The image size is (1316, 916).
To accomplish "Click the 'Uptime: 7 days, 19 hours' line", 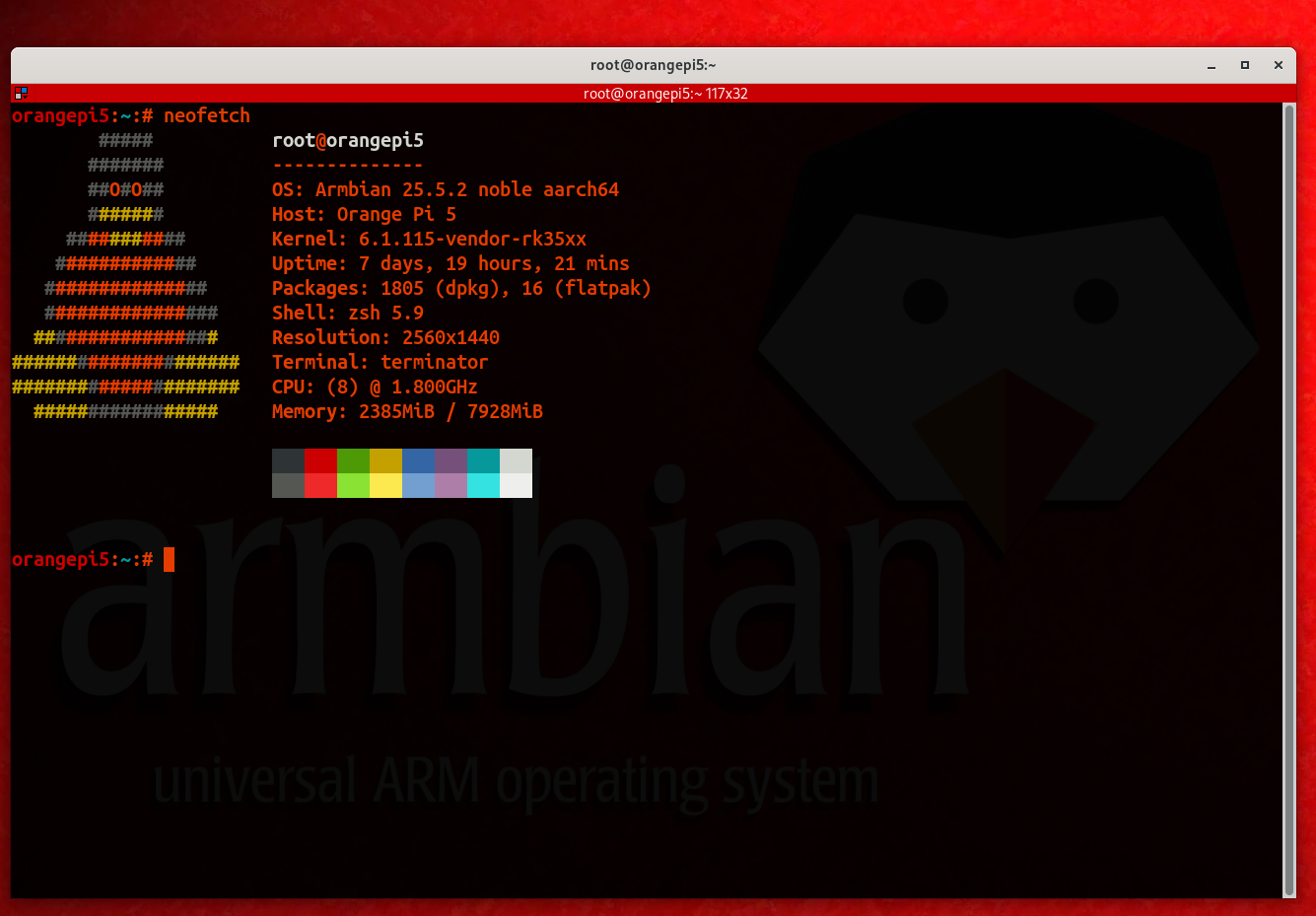I will coord(450,263).
